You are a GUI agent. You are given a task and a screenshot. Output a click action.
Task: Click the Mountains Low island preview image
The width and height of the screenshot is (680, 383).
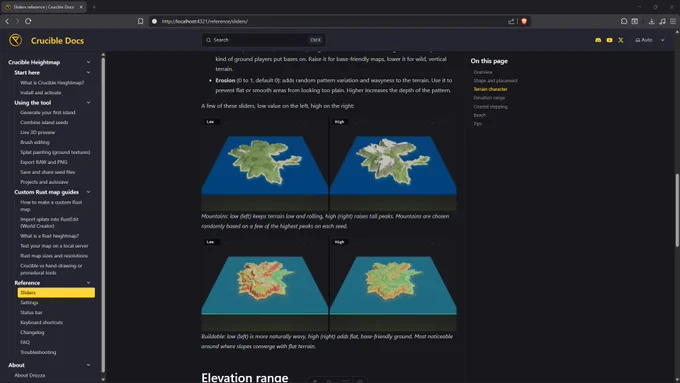coord(265,164)
